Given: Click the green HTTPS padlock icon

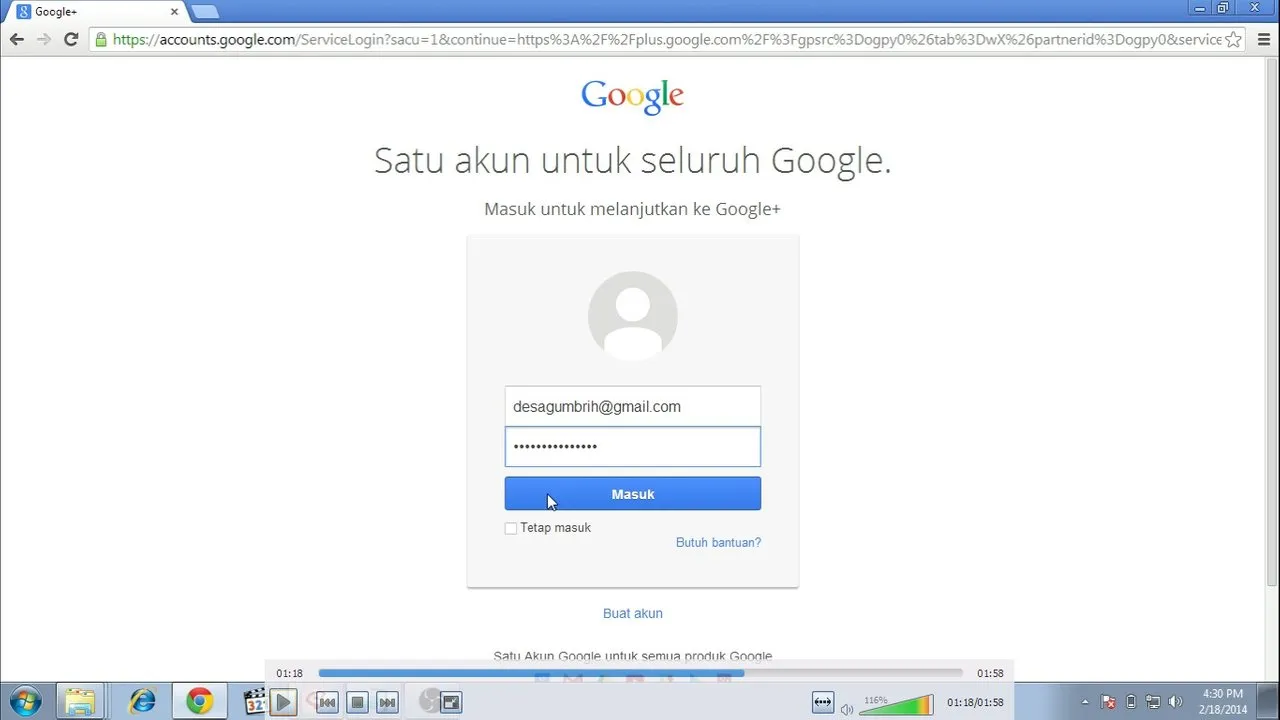Looking at the screenshot, I should [x=100, y=40].
